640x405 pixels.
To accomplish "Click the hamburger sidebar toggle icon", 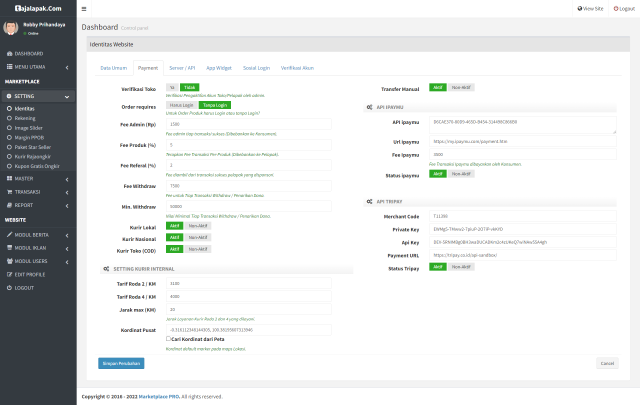I will 83,7.
